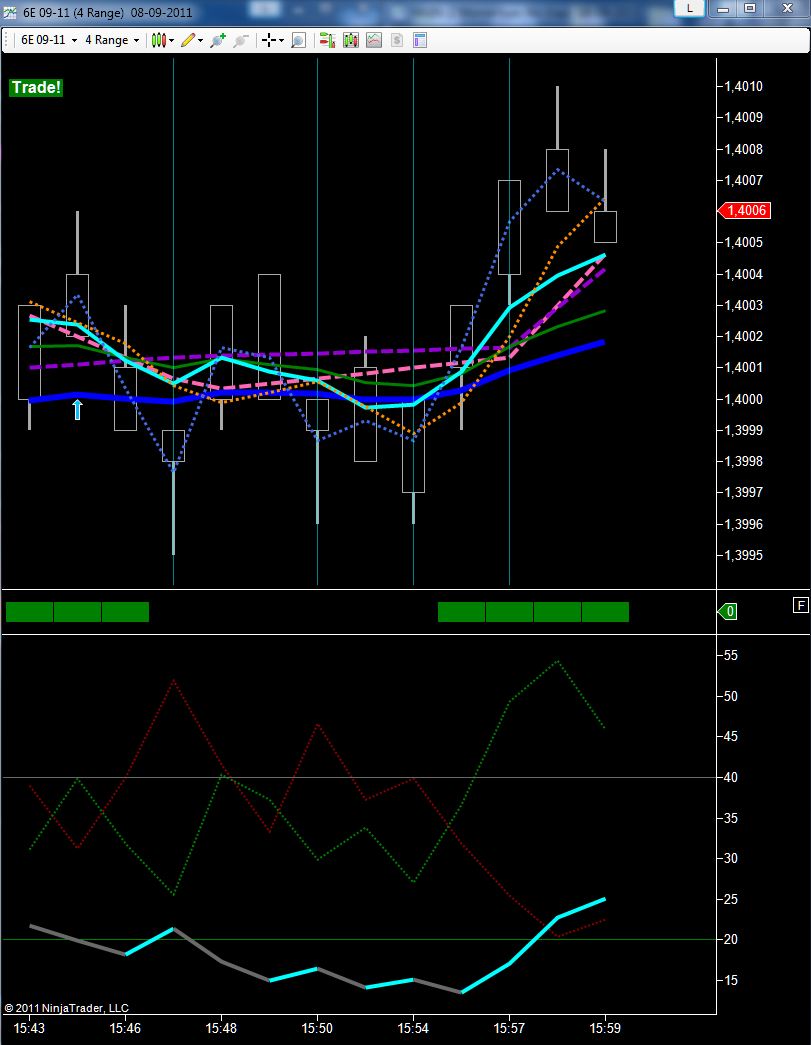Click the green Trade! label

(36, 87)
